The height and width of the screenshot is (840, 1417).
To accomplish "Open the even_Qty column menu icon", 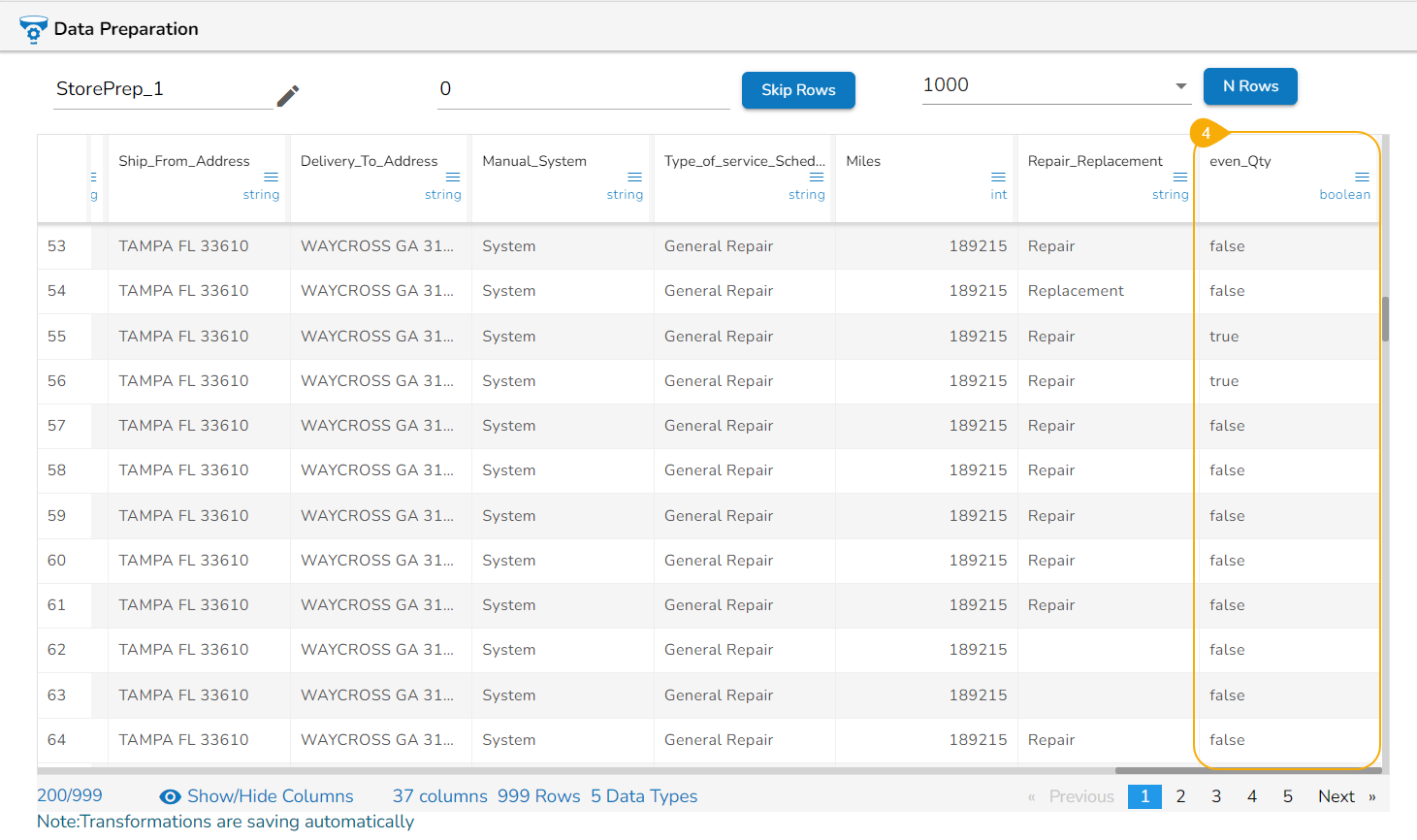I will point(1362,177).
